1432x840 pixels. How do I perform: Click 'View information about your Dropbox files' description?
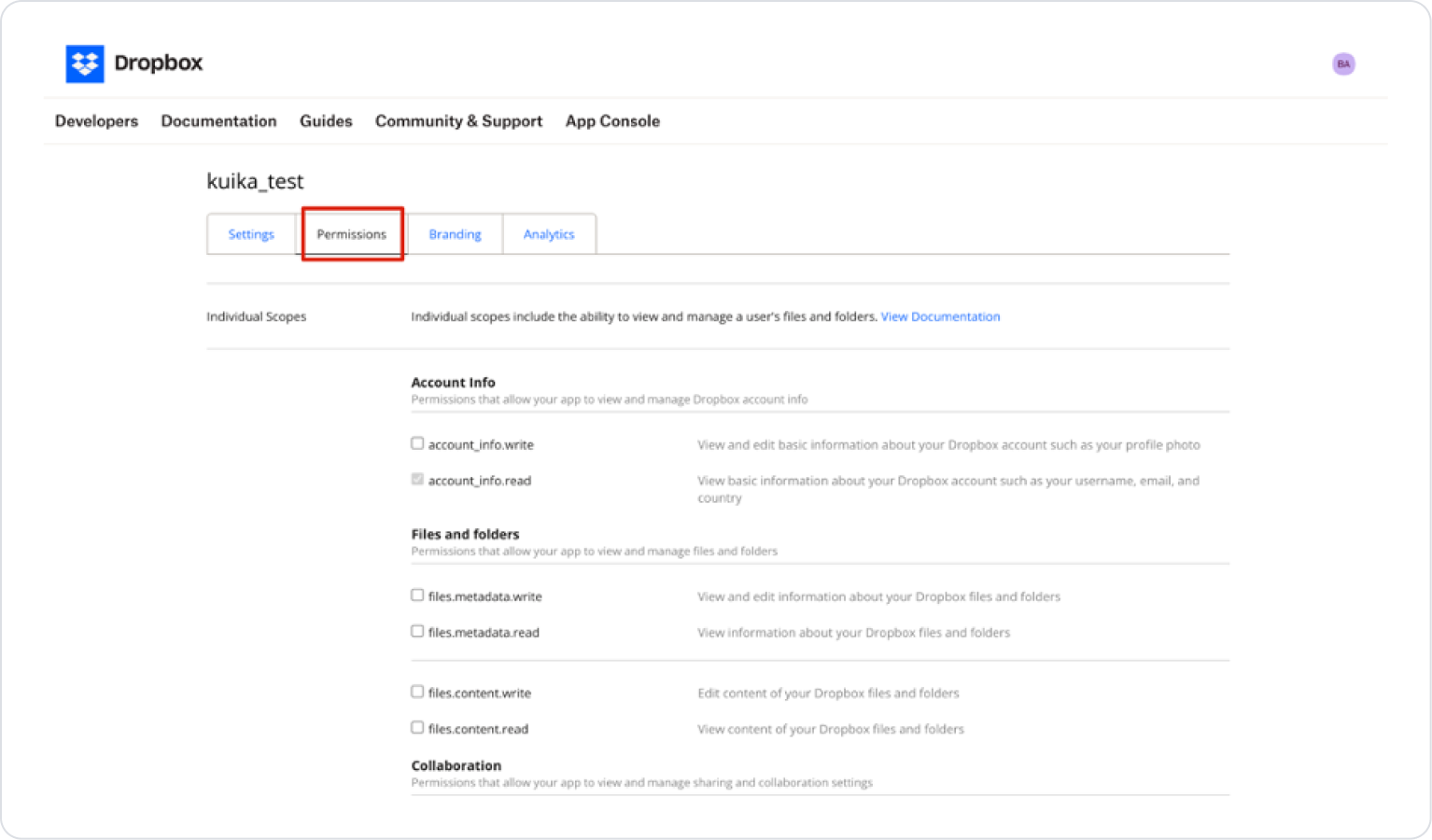click(x=853, y=633)
